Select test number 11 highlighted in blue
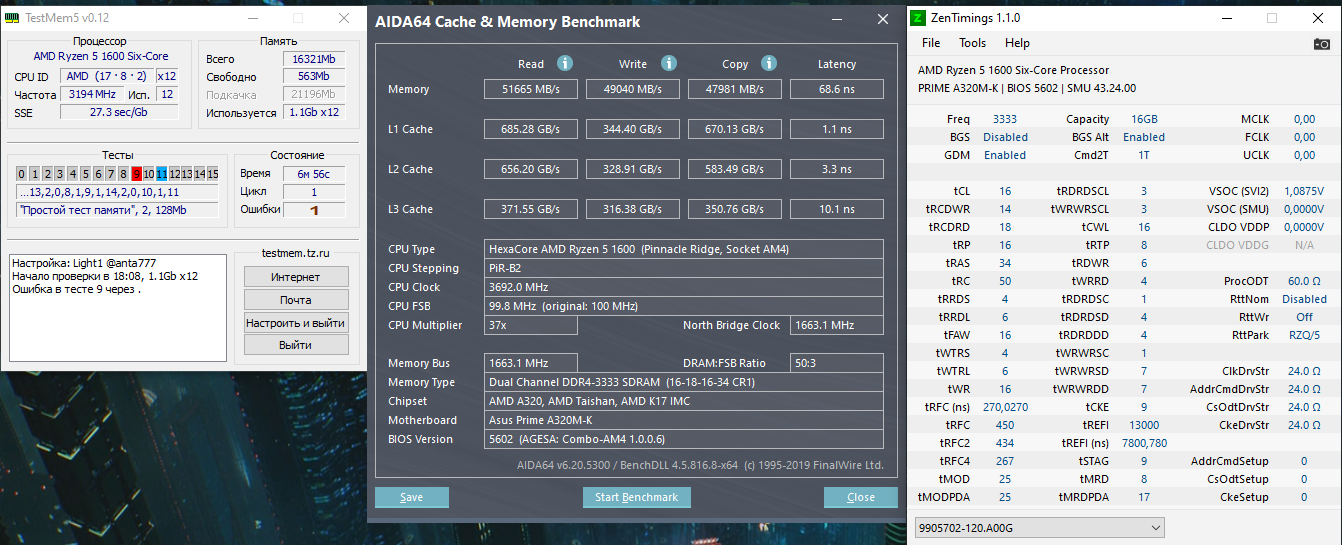1342x545 pixels. [162, 174]
